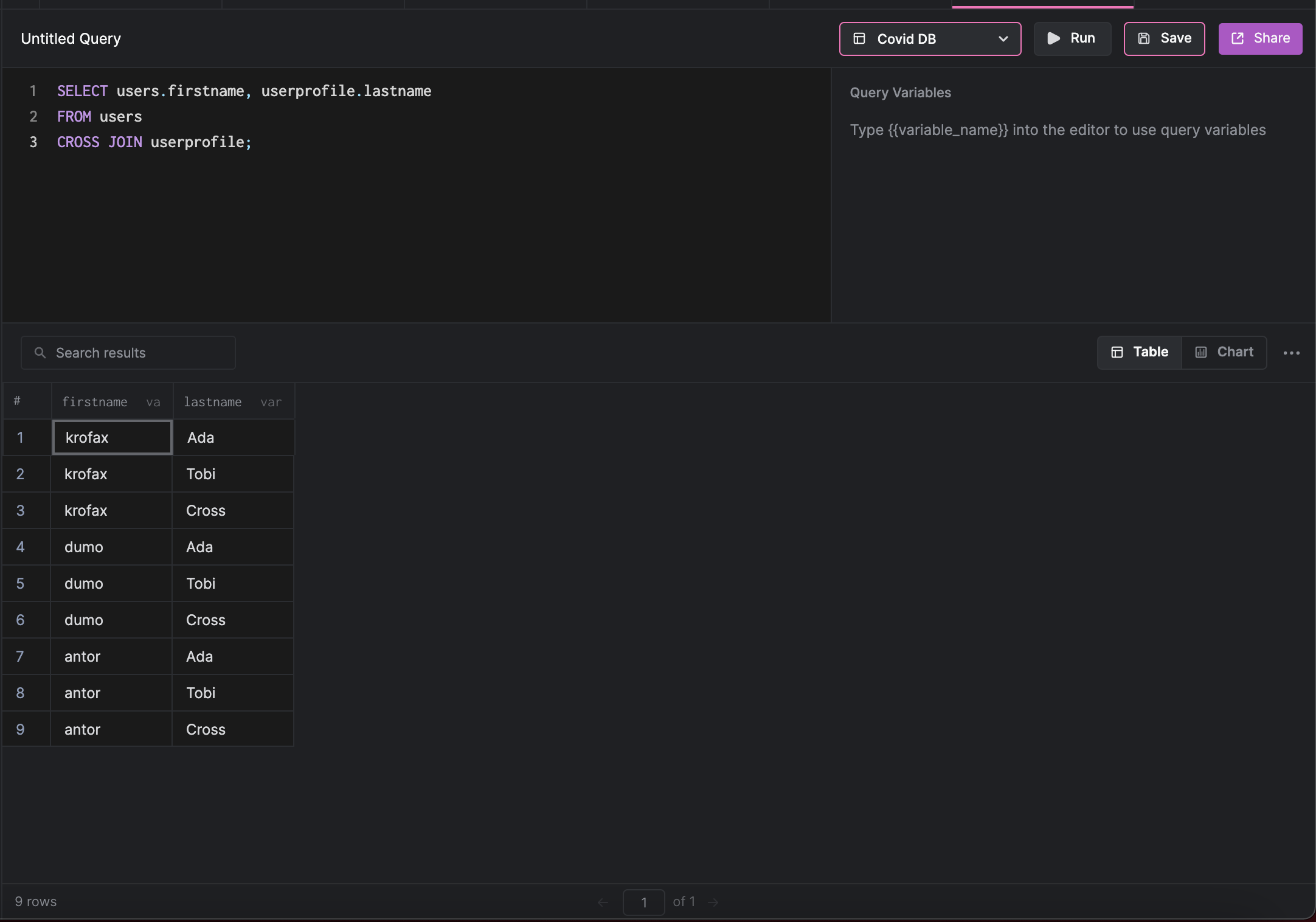Click the Share external-link icon
This screenshot has width=1316, height=922.
click(1237, 38)
